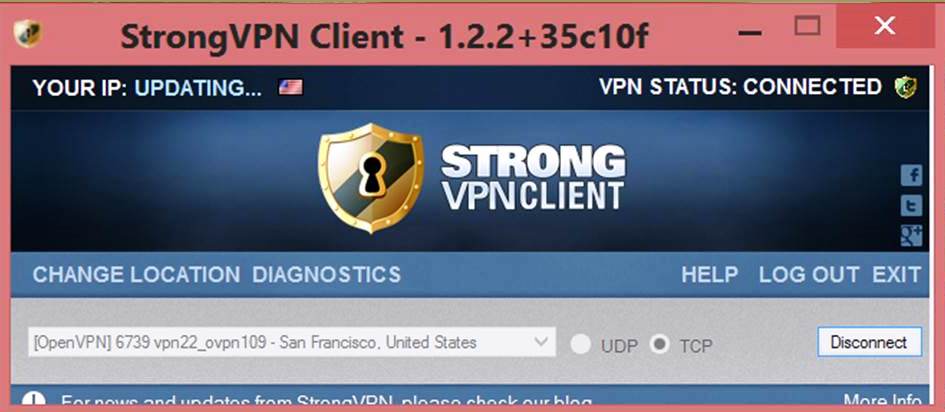
Task: Click the Help menu item
Action: click(709, 275)
